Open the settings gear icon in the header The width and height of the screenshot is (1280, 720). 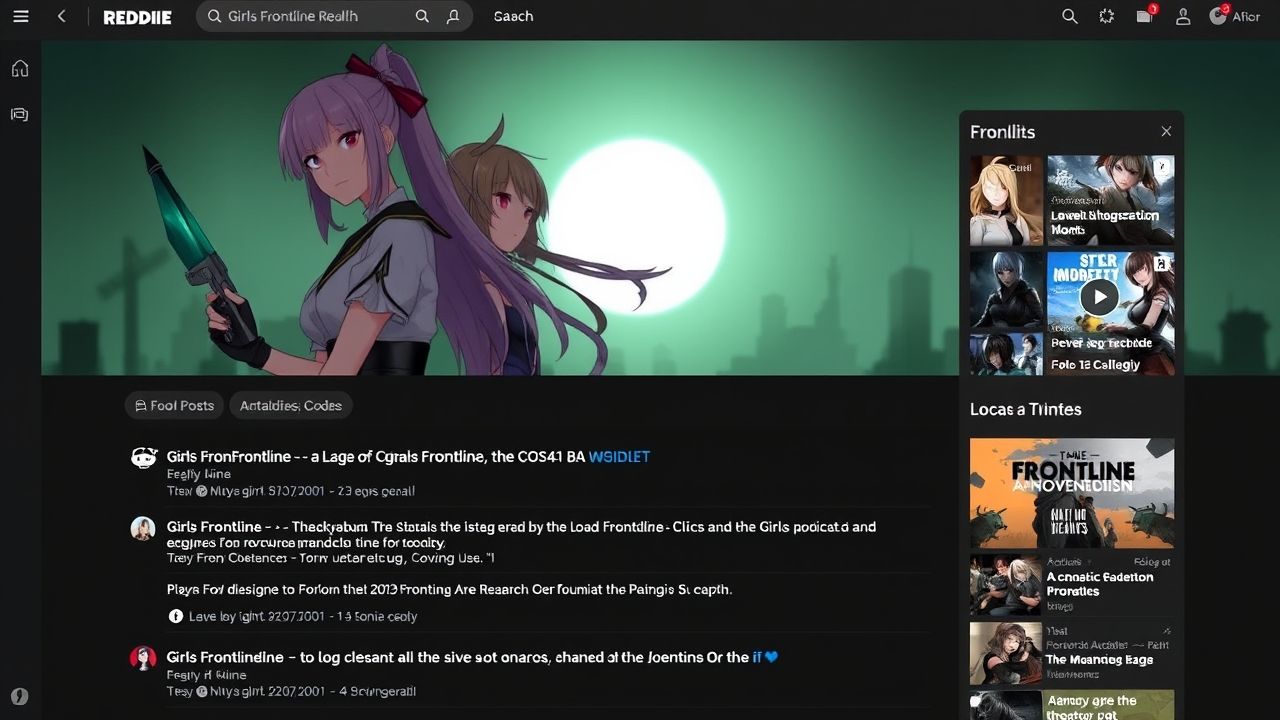[x=1106, y=17]
